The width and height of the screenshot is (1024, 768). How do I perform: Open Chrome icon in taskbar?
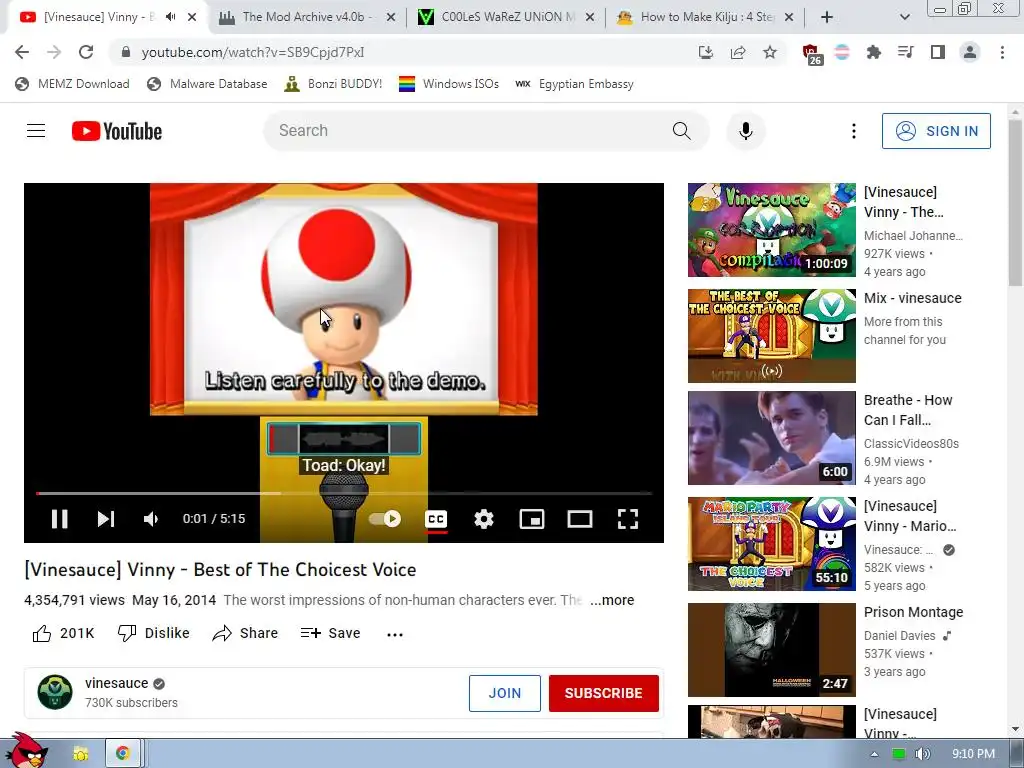point(122,753)
